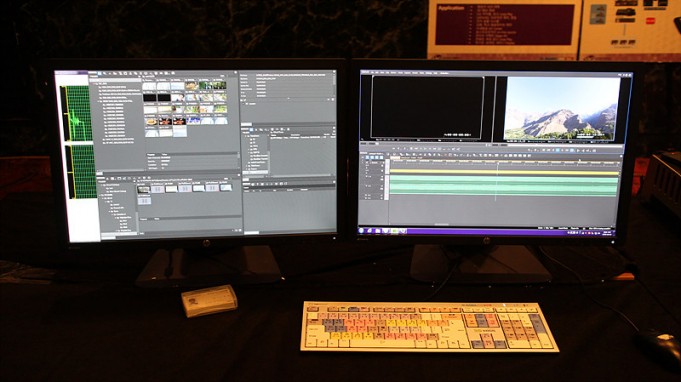Open the Internet Explorer icon on the taskbar

pyautogui.click(x=370, y=231)
